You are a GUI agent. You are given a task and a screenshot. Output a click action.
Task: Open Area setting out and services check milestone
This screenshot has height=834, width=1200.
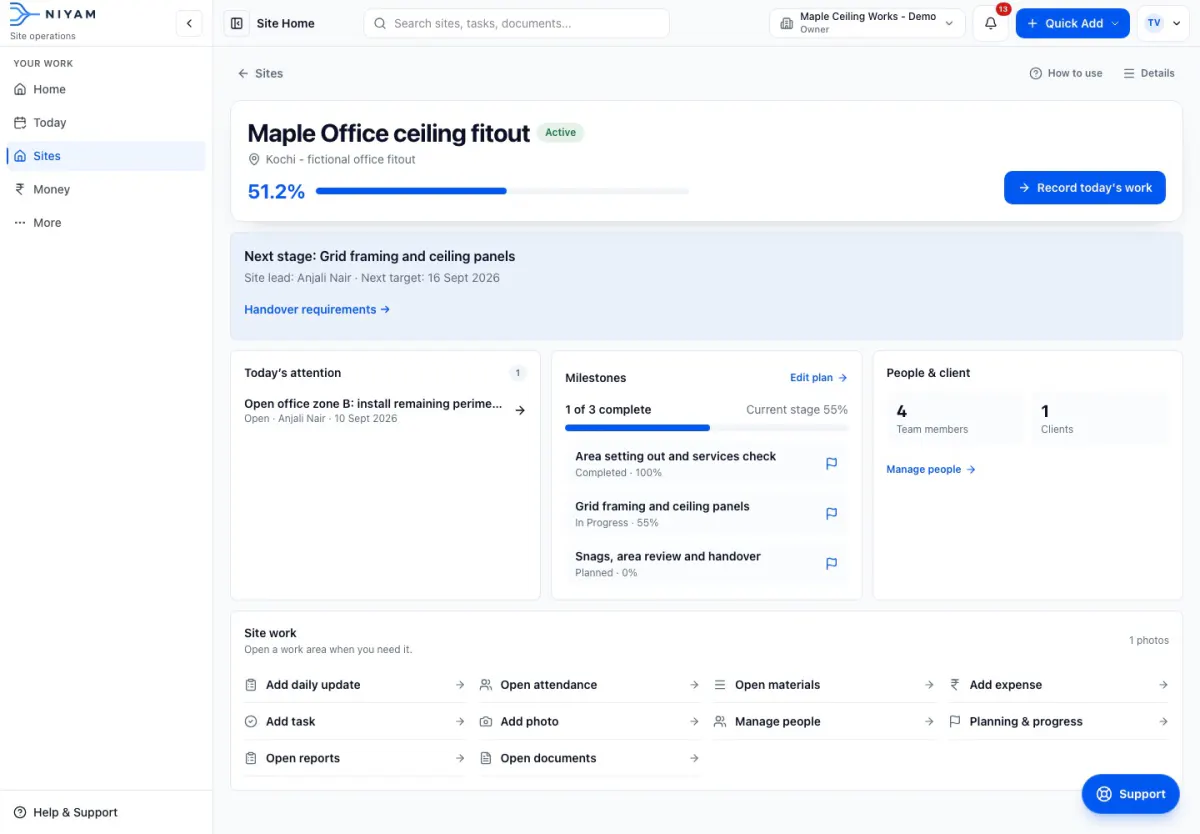tap(707, 464)
